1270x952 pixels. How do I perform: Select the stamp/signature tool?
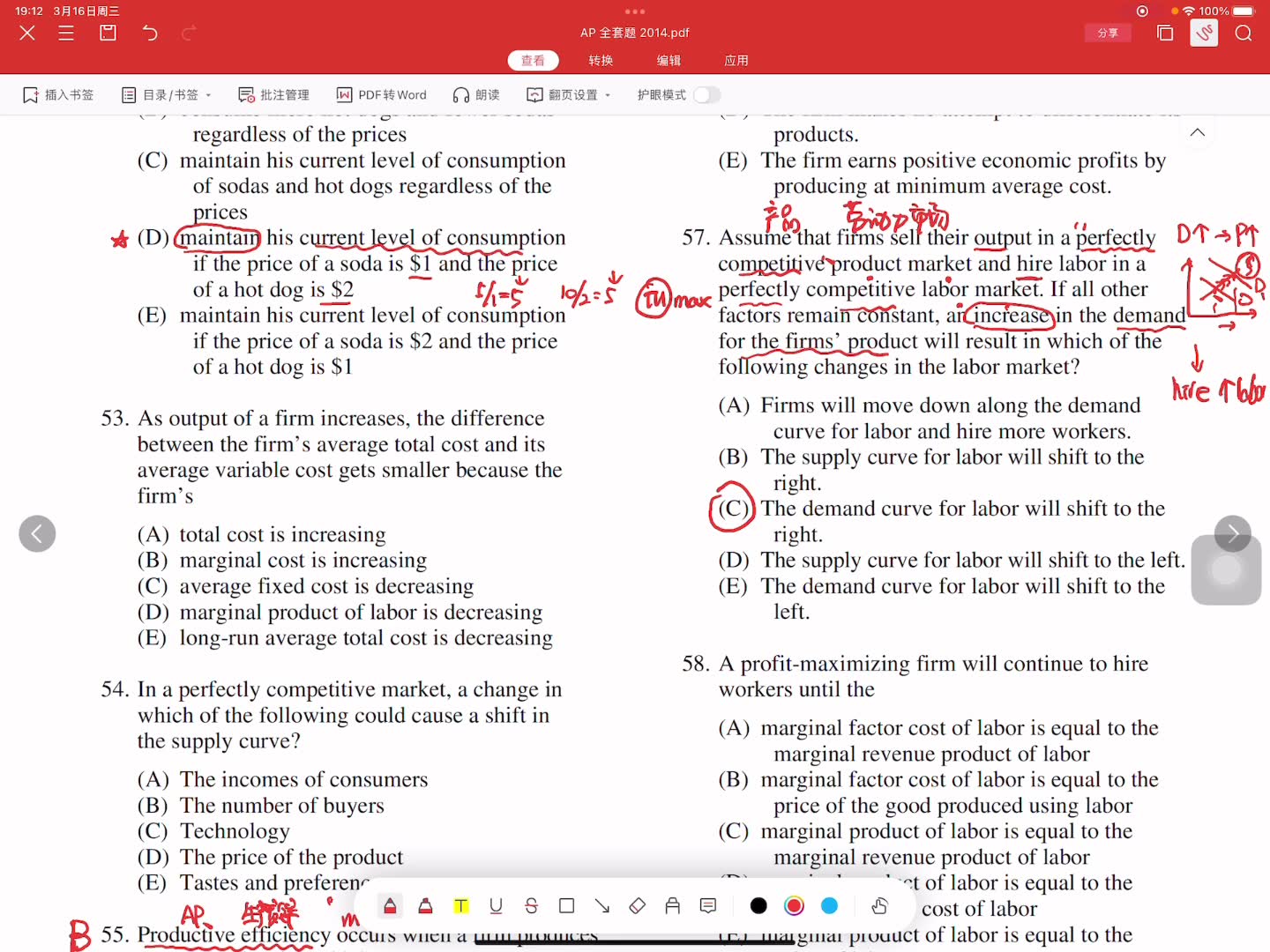[x=672, y=905]
